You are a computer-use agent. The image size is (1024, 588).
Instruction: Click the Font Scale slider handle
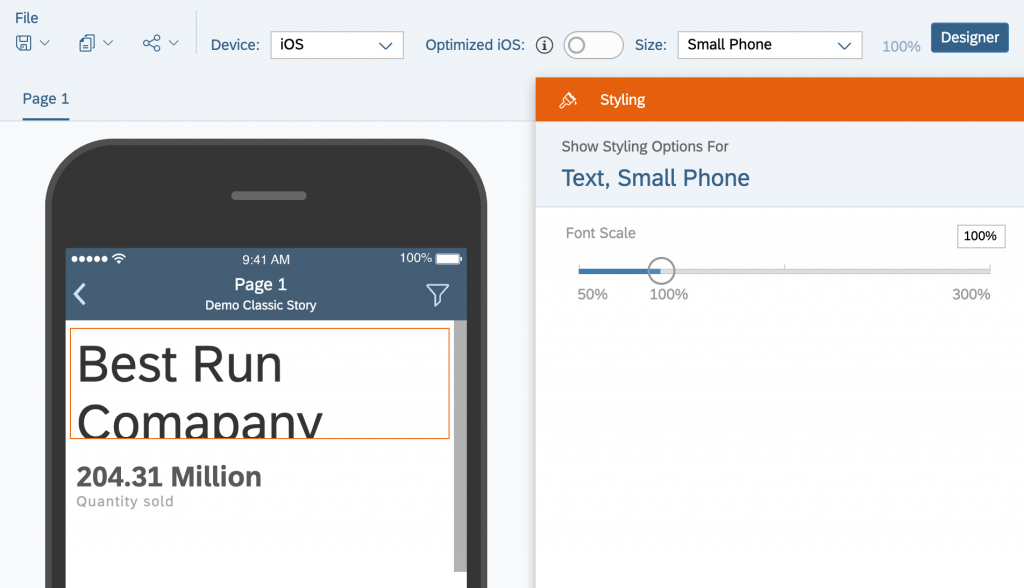click(661, 270)
